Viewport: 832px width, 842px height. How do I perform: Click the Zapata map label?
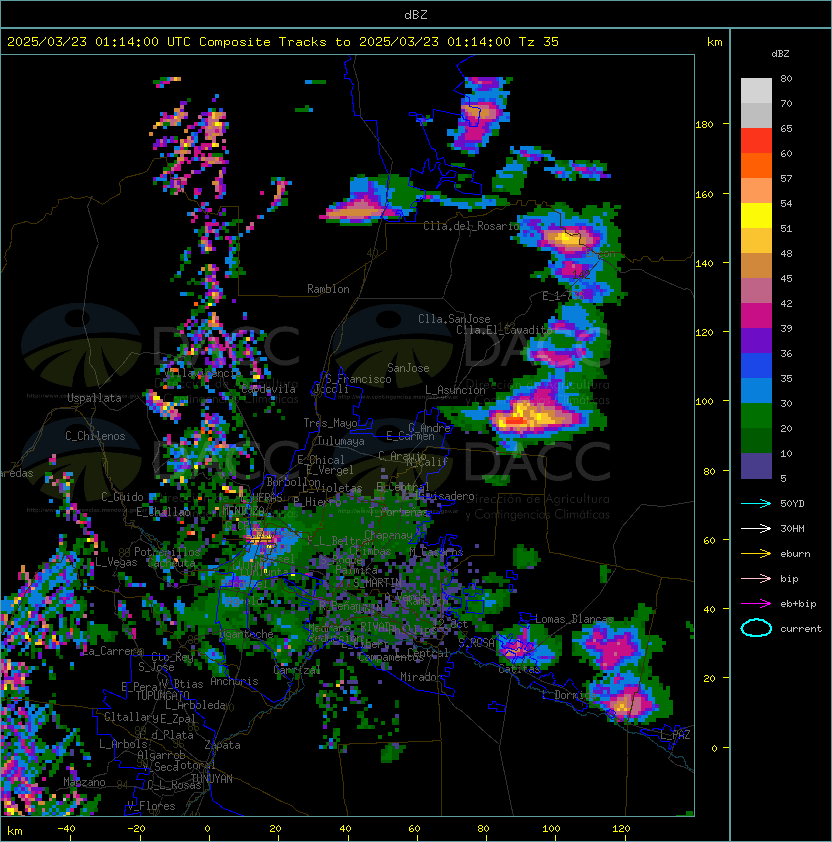(222, 745)
